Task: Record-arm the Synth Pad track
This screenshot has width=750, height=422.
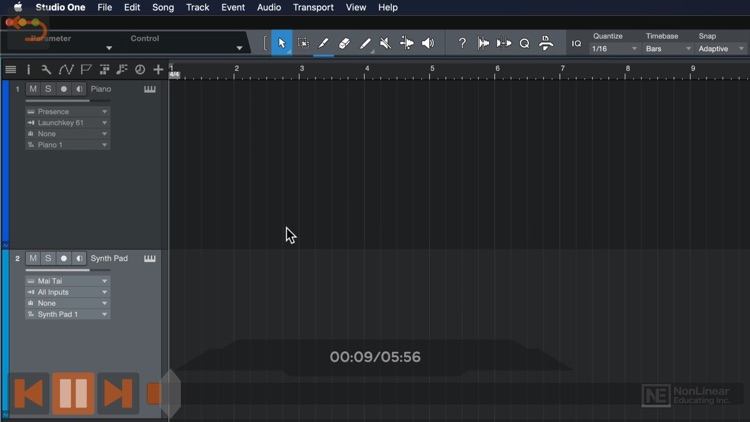Action: (x=64, y=258)
